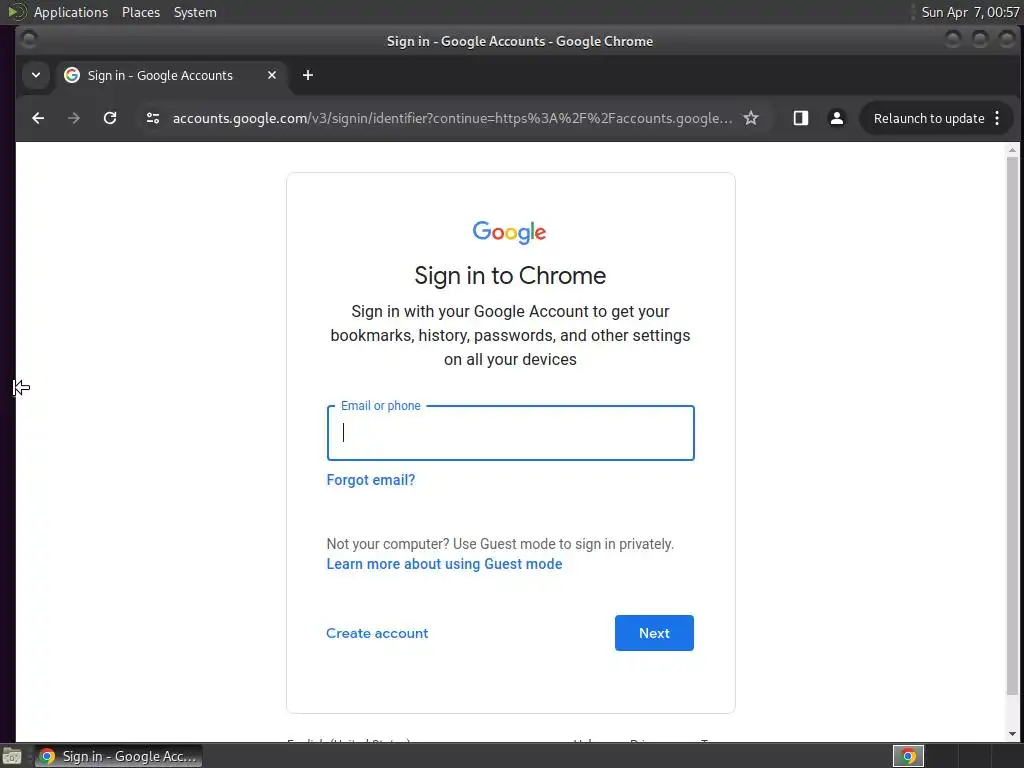1024x768 pixels.
Task: Open the Chrome profile icon
Action: (x=837, y=118)
